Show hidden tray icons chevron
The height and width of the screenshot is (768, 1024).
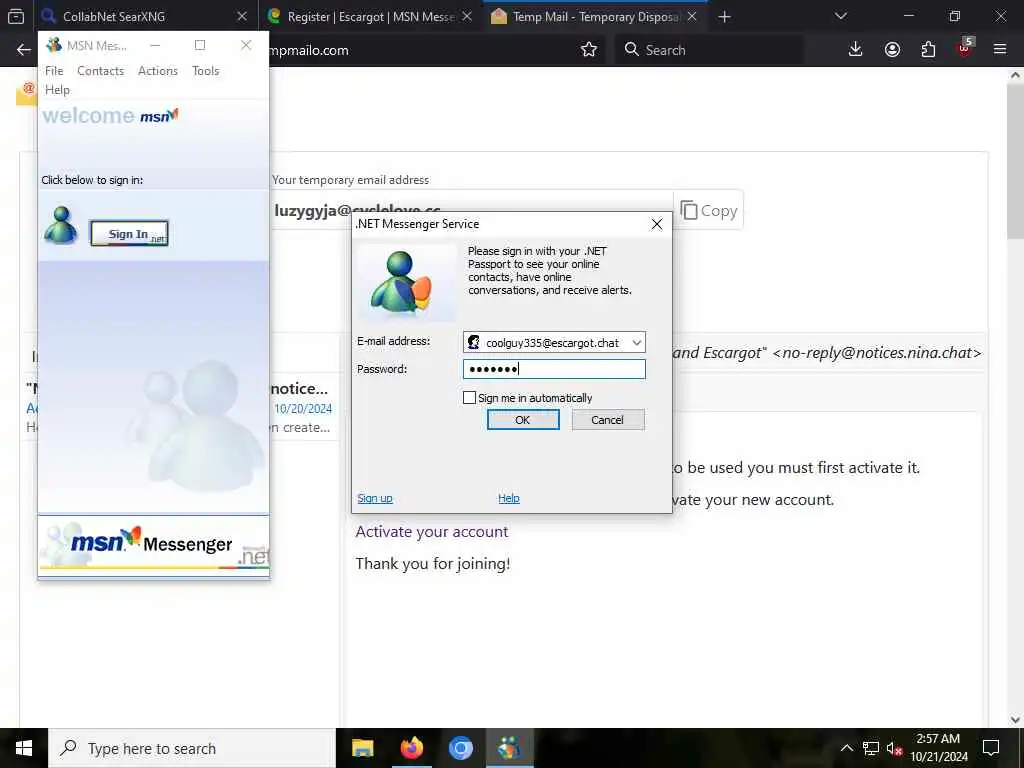846,748
